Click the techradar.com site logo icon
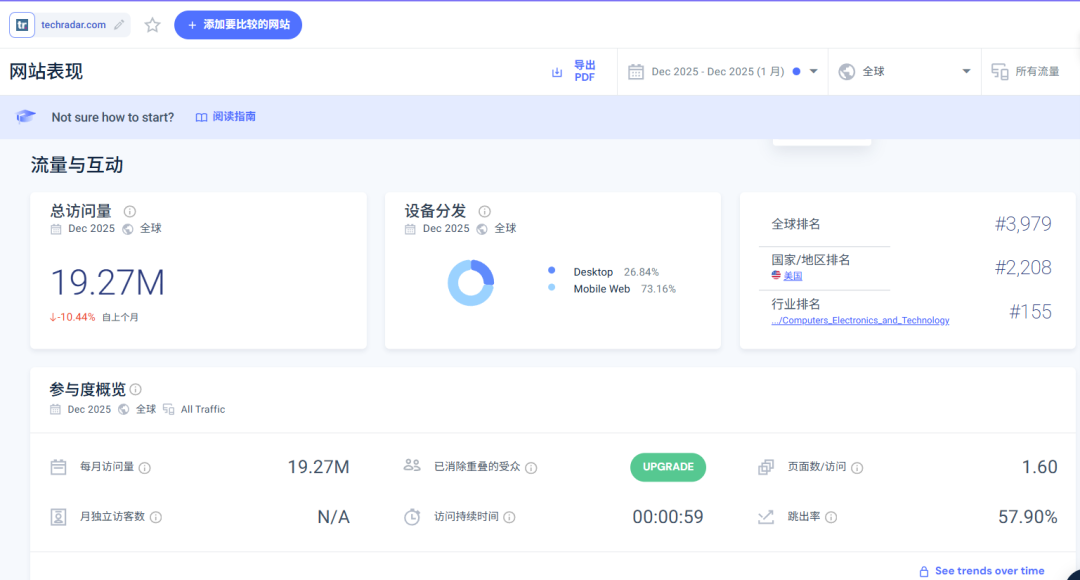 (x=21, y=24)
